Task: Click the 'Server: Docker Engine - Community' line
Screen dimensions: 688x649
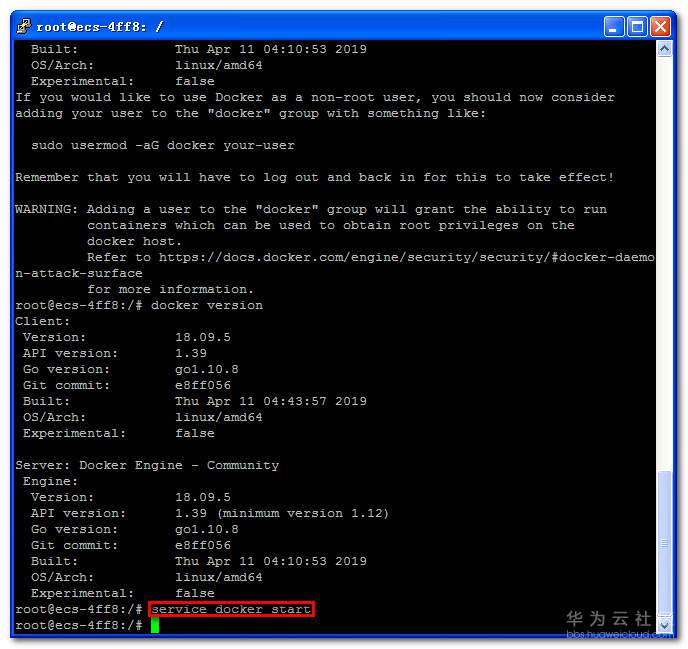Action: click(147, 465)
